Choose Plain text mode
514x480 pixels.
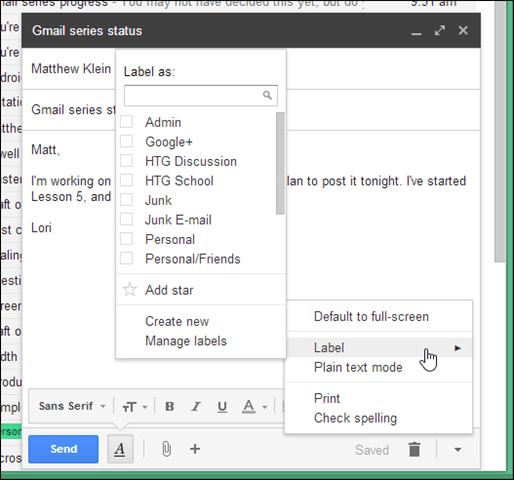[x=379, y=367]
